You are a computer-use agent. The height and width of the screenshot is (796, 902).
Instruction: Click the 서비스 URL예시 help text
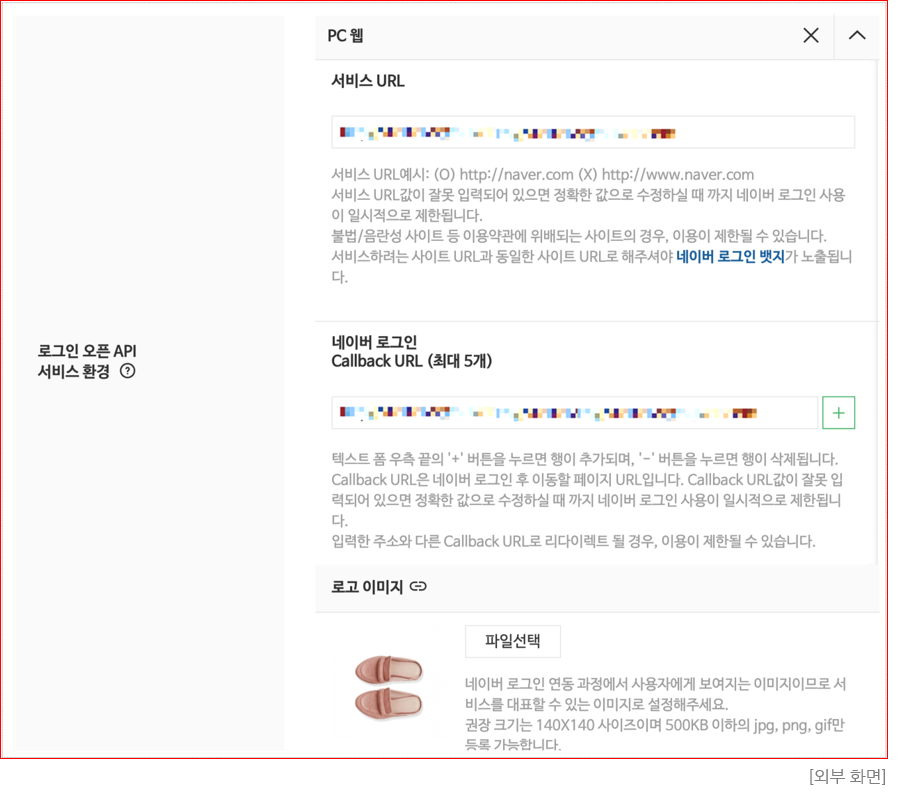(x=542, y=174)
